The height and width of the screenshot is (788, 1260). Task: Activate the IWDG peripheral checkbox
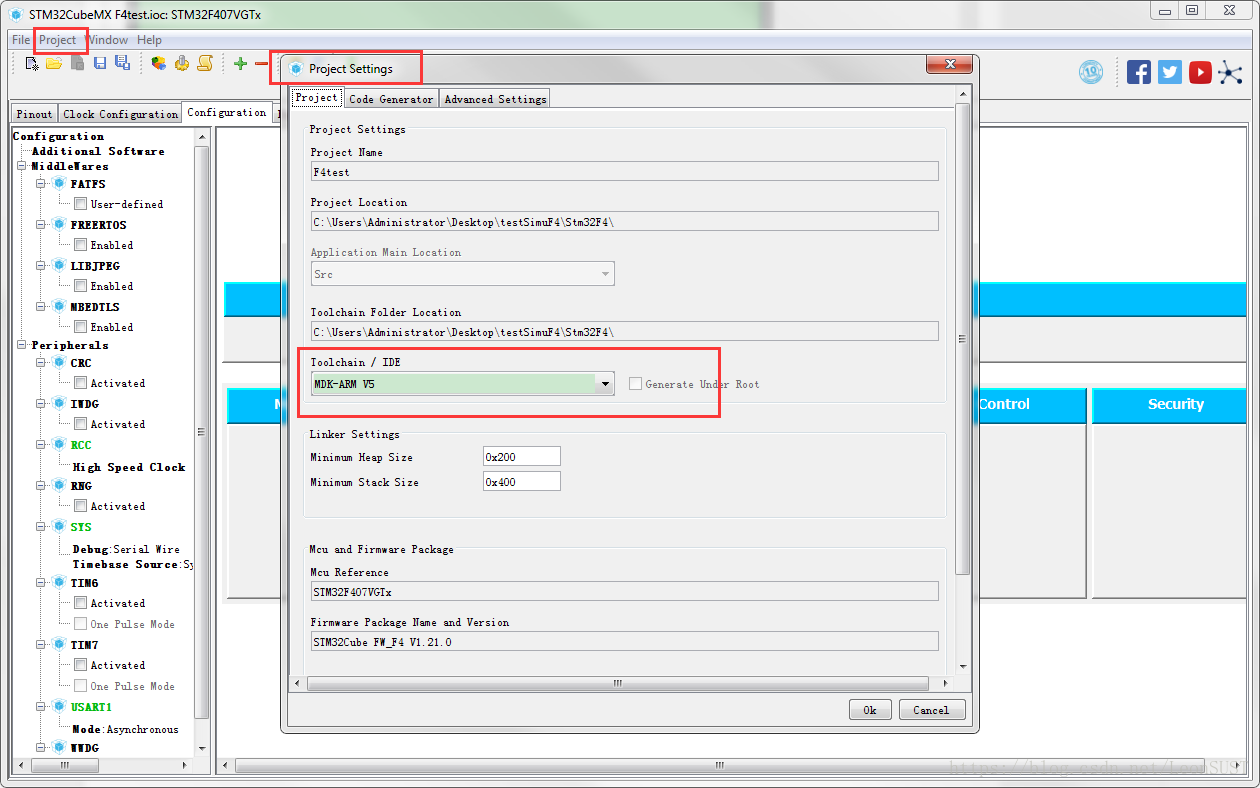click(80, 424)
